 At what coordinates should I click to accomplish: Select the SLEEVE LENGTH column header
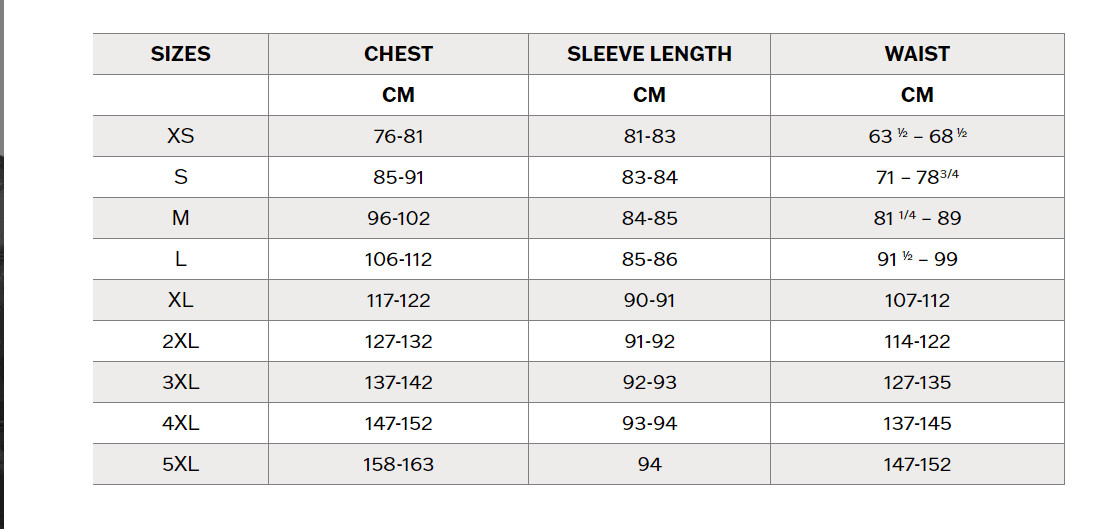[649, 54]
